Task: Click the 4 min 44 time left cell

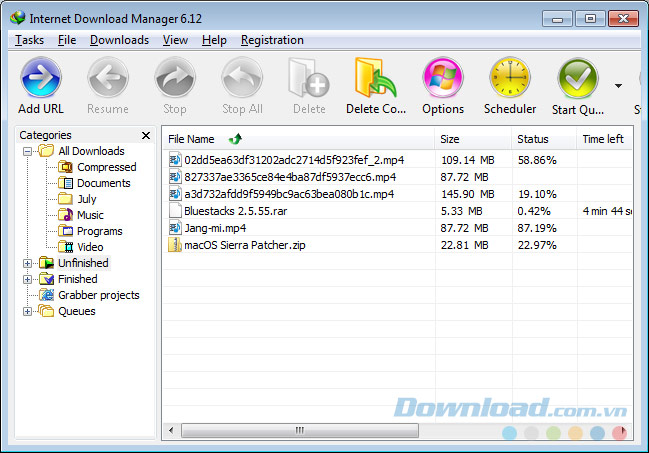Action: [x=607, y=211]
